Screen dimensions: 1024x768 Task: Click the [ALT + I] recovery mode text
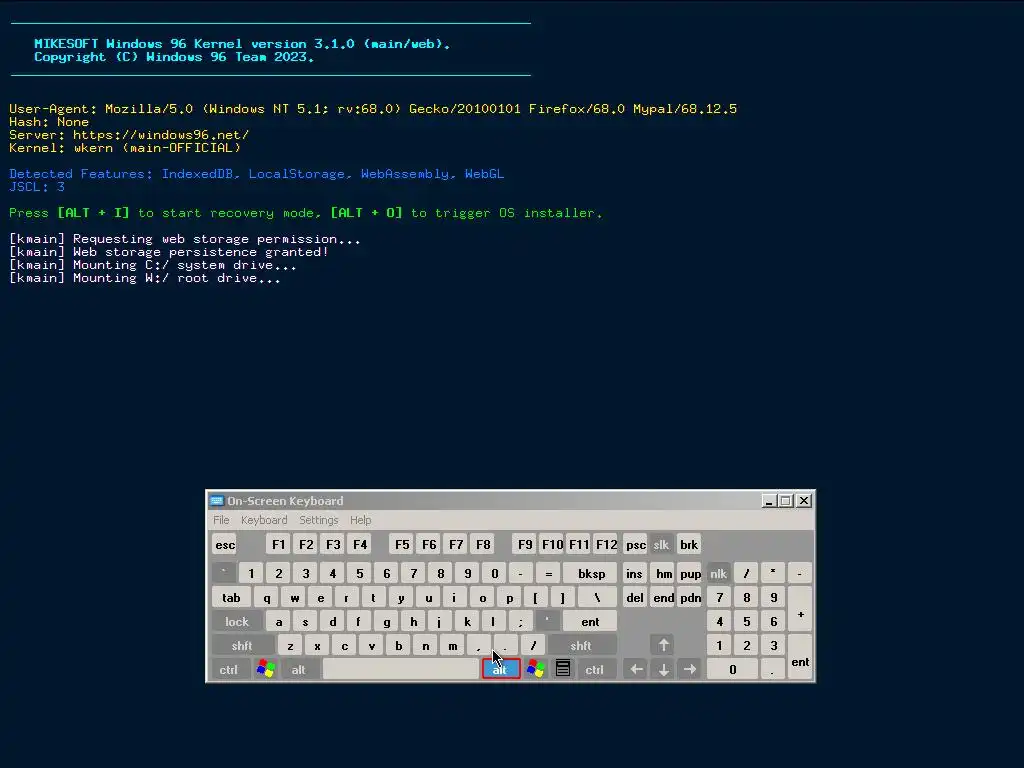click(93, 213)
